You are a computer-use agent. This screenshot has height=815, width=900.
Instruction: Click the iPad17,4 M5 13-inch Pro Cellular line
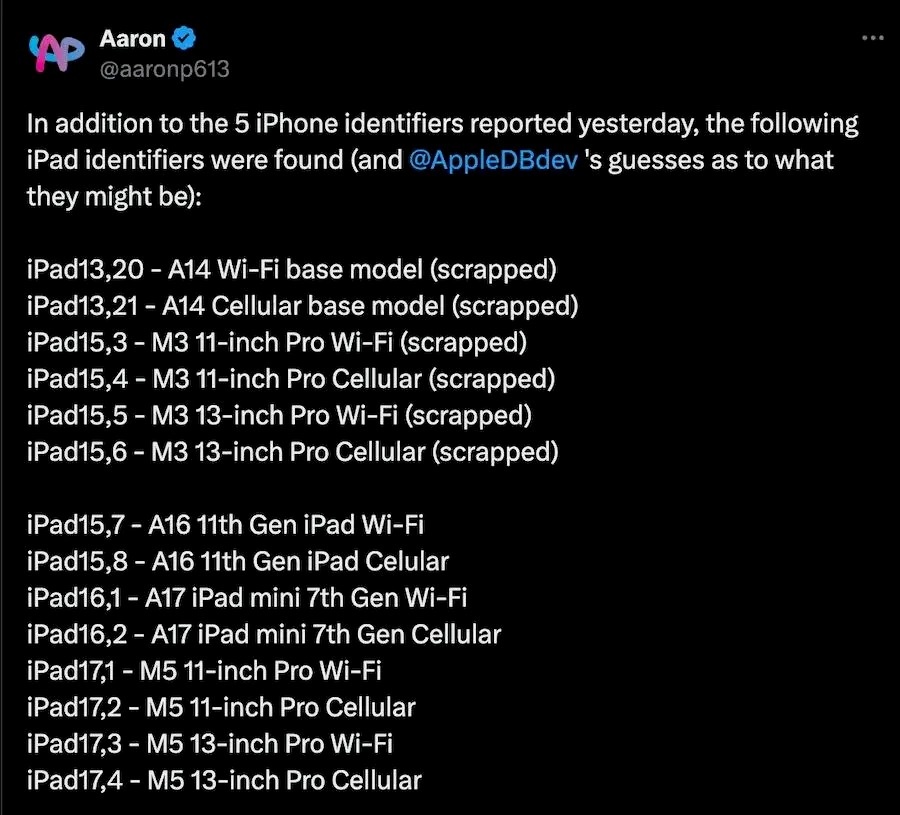pyautogui.click(x=224, y=779)
